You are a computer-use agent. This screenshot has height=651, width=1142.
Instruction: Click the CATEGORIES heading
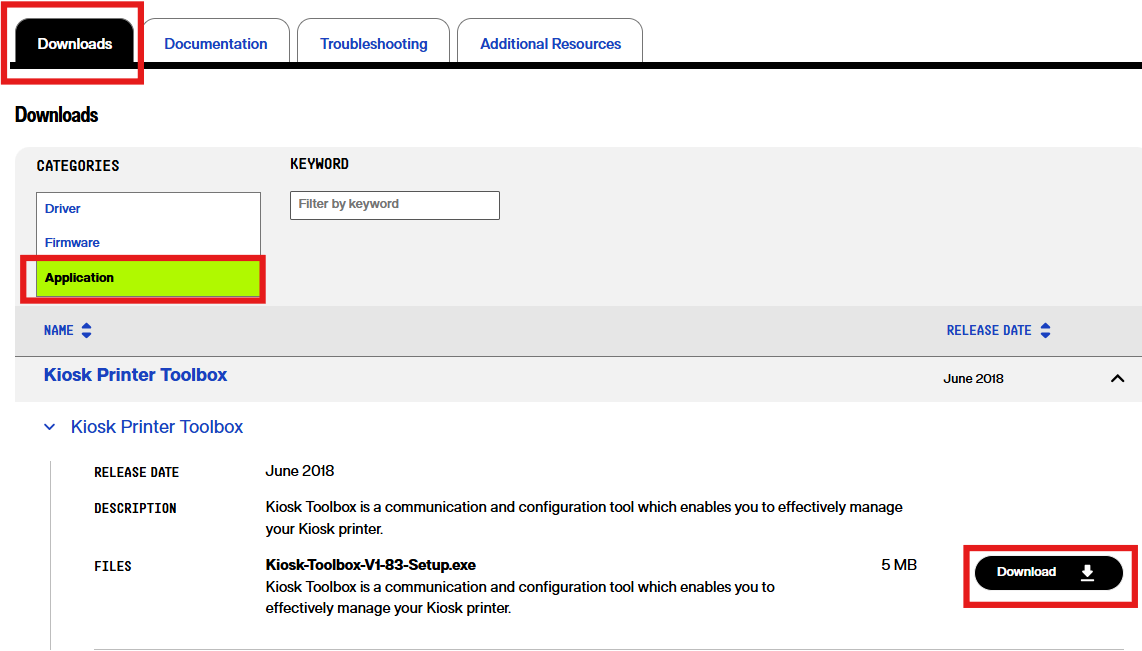pos(78,166)
